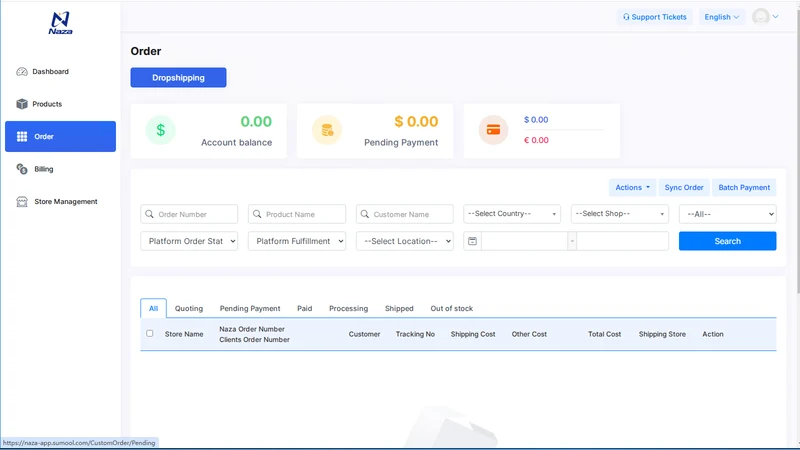
Task: Open the Platform Fulfillment dropdown
Action: pos(297,241)
